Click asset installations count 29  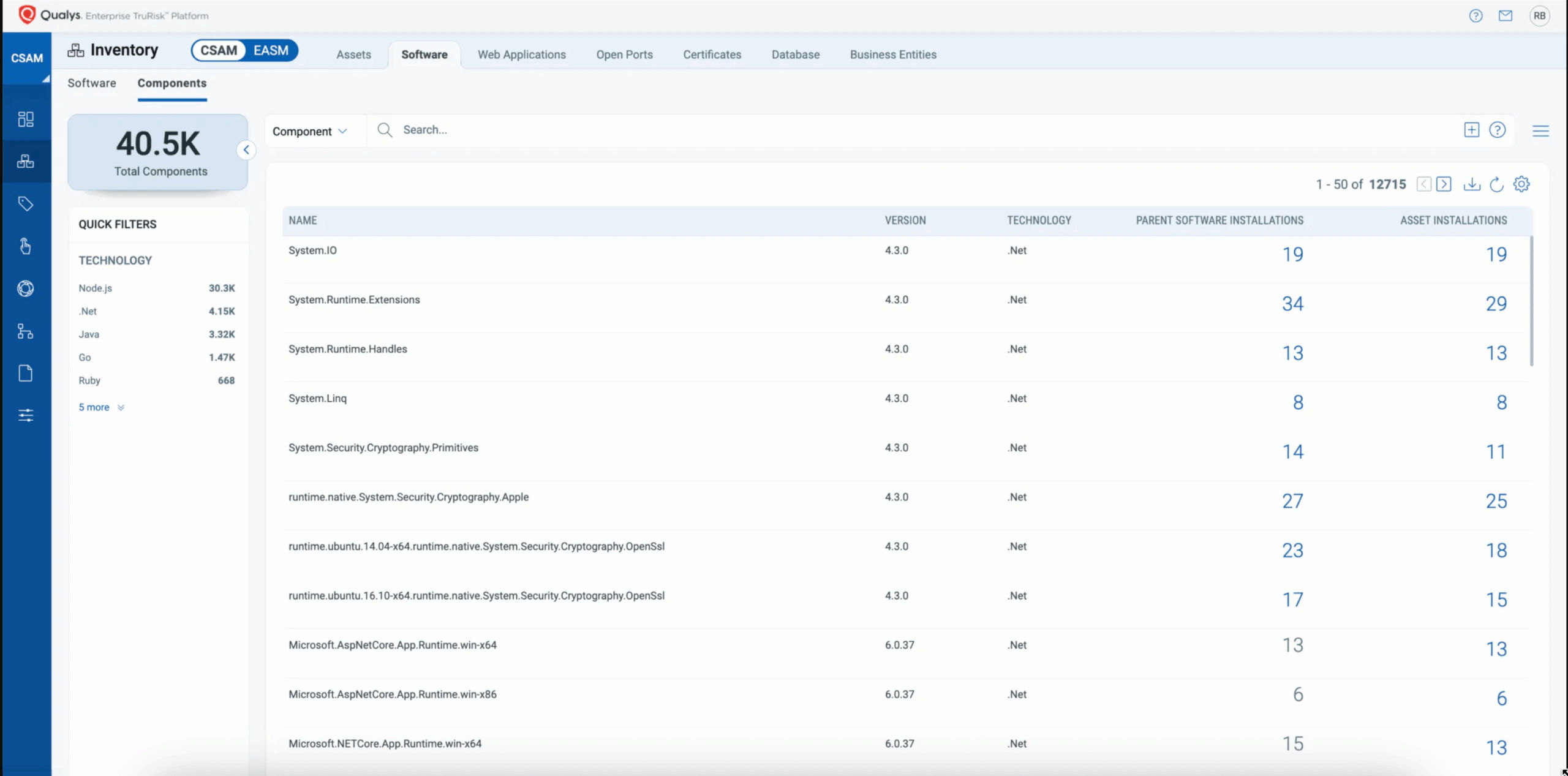[x=1496, y=304]
